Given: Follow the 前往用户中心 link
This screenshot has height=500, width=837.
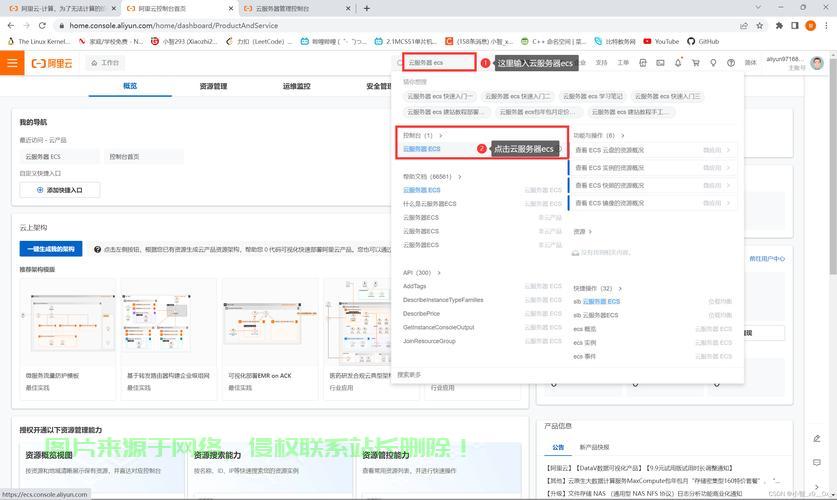Looking at the screenshot, I should [767, 259].
